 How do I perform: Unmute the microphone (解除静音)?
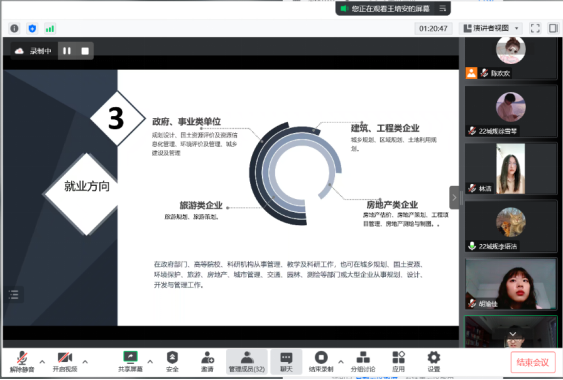22,362
